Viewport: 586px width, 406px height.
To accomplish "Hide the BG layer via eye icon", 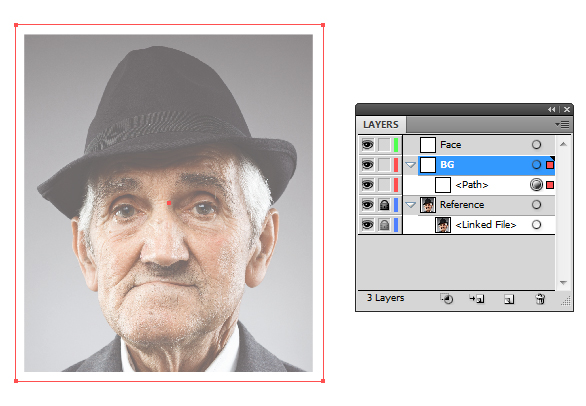I will click(367, 164).
